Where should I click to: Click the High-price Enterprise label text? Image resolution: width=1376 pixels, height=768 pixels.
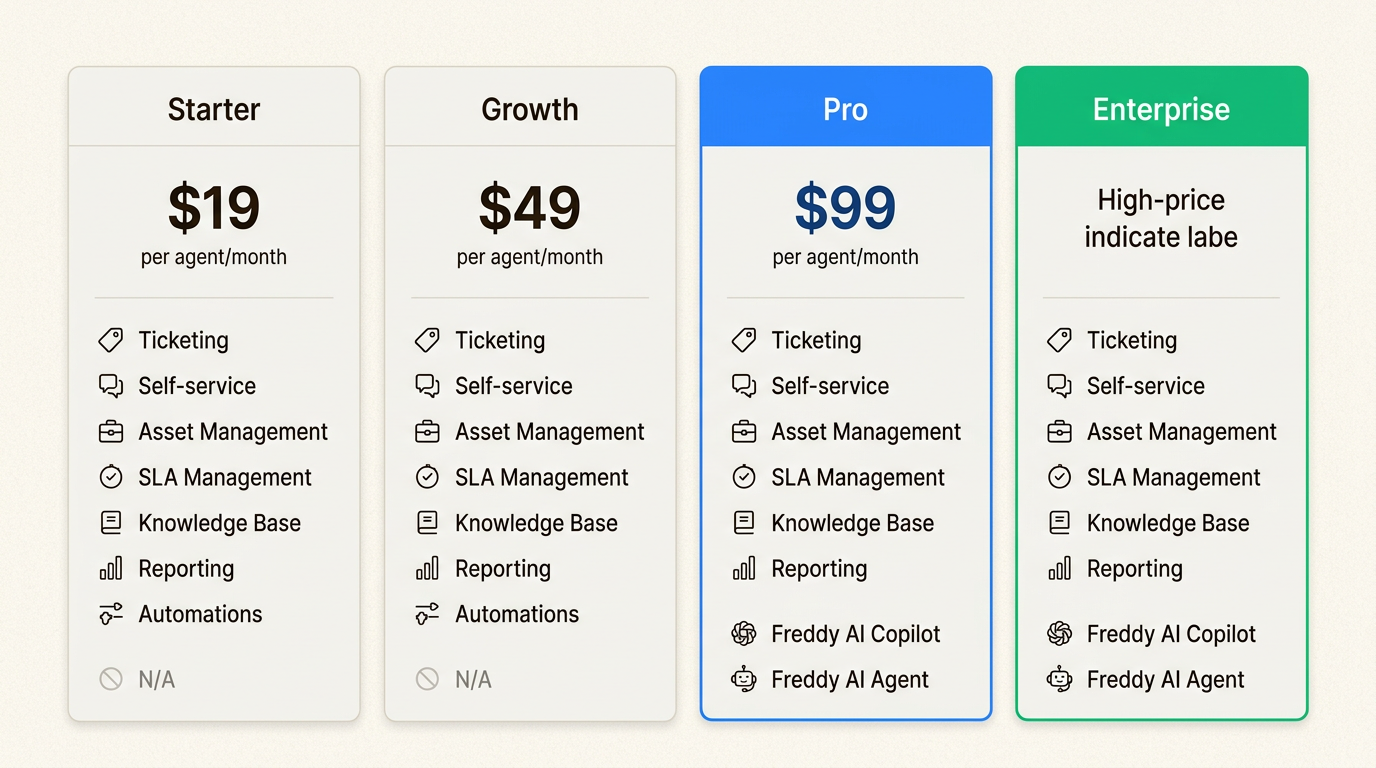(x=1161, y=218)
